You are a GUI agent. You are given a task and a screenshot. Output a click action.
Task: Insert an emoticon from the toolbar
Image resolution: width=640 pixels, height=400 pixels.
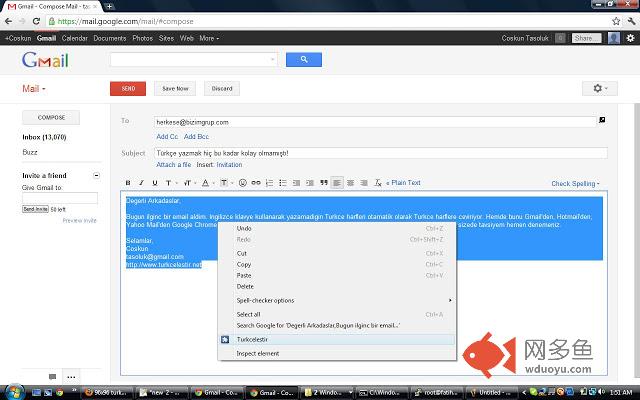[x=242, y=183]
